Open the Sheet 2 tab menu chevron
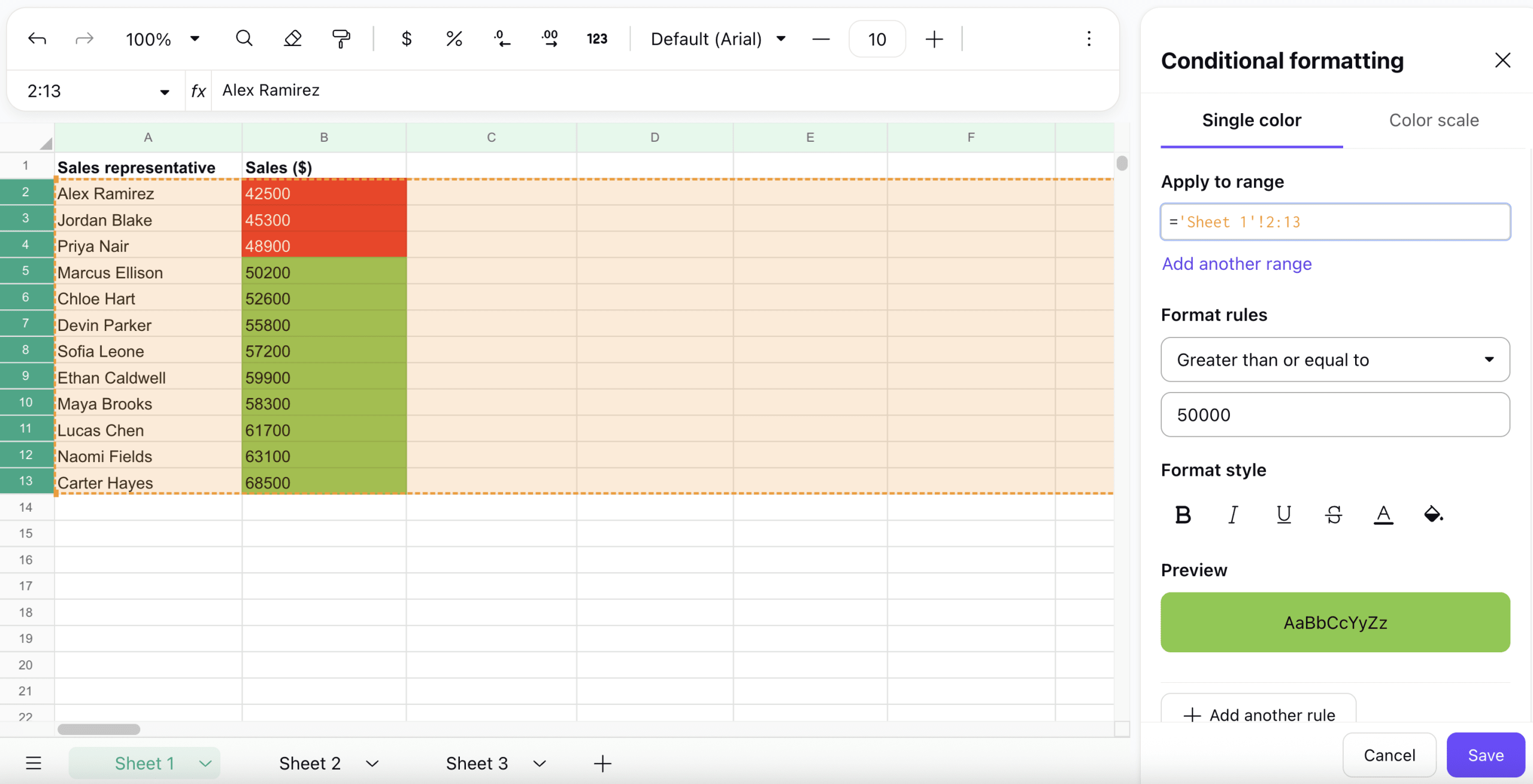Viewport: 1533px width, 784px height. coord(372,762)
